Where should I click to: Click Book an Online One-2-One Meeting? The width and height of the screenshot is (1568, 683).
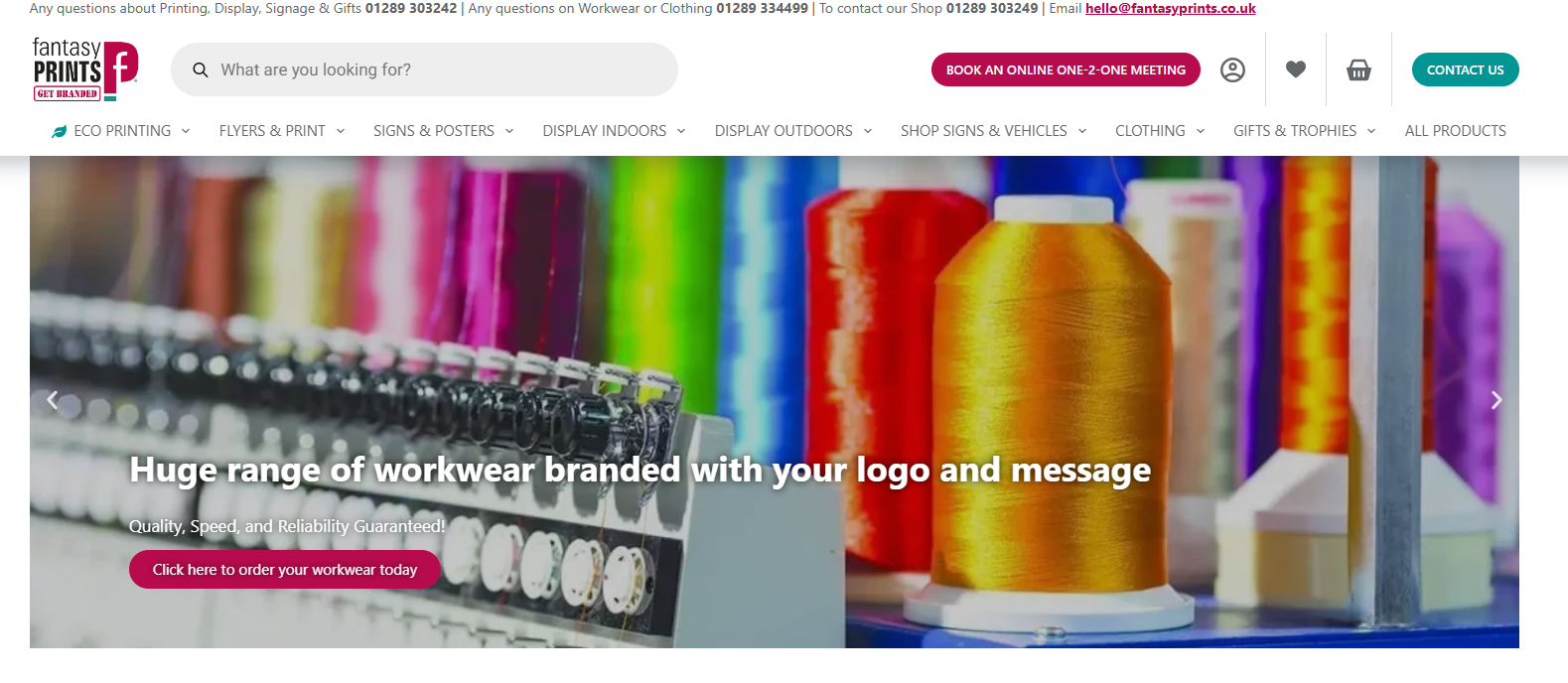click(1066, 69)
